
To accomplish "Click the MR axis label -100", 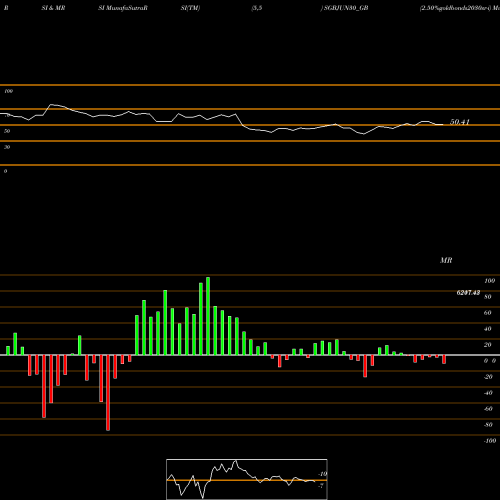I will pos(490,441).
